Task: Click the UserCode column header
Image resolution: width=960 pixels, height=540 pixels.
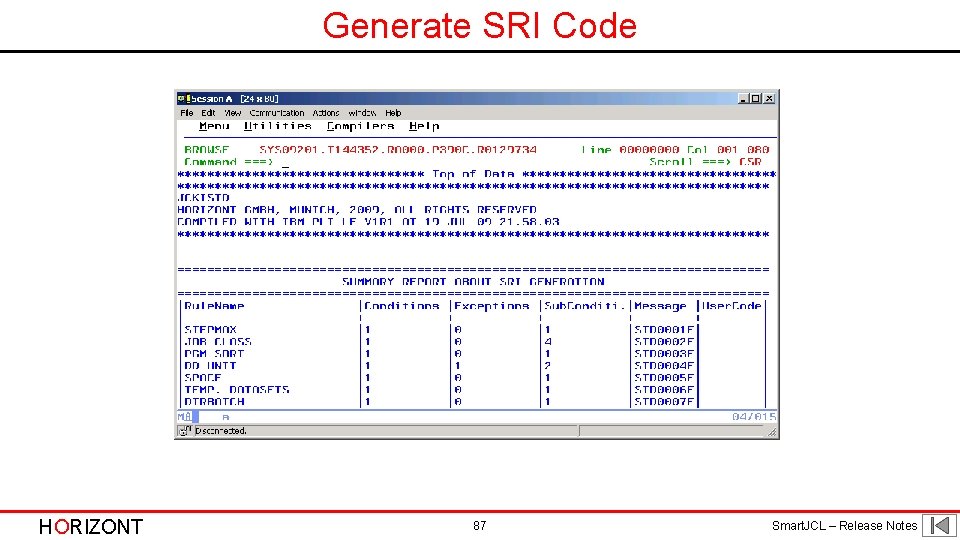Action: pyautogui.click(x=732, y=306)
